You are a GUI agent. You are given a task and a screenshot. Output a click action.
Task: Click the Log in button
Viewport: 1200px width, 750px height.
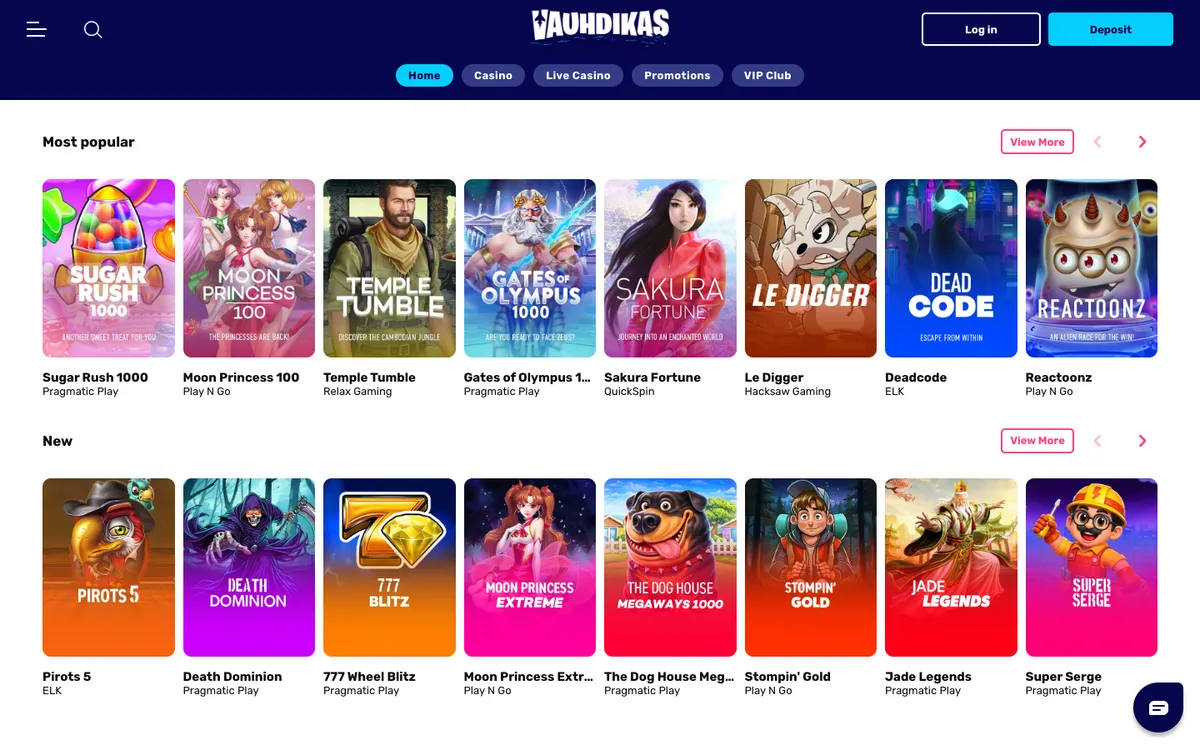981,29
